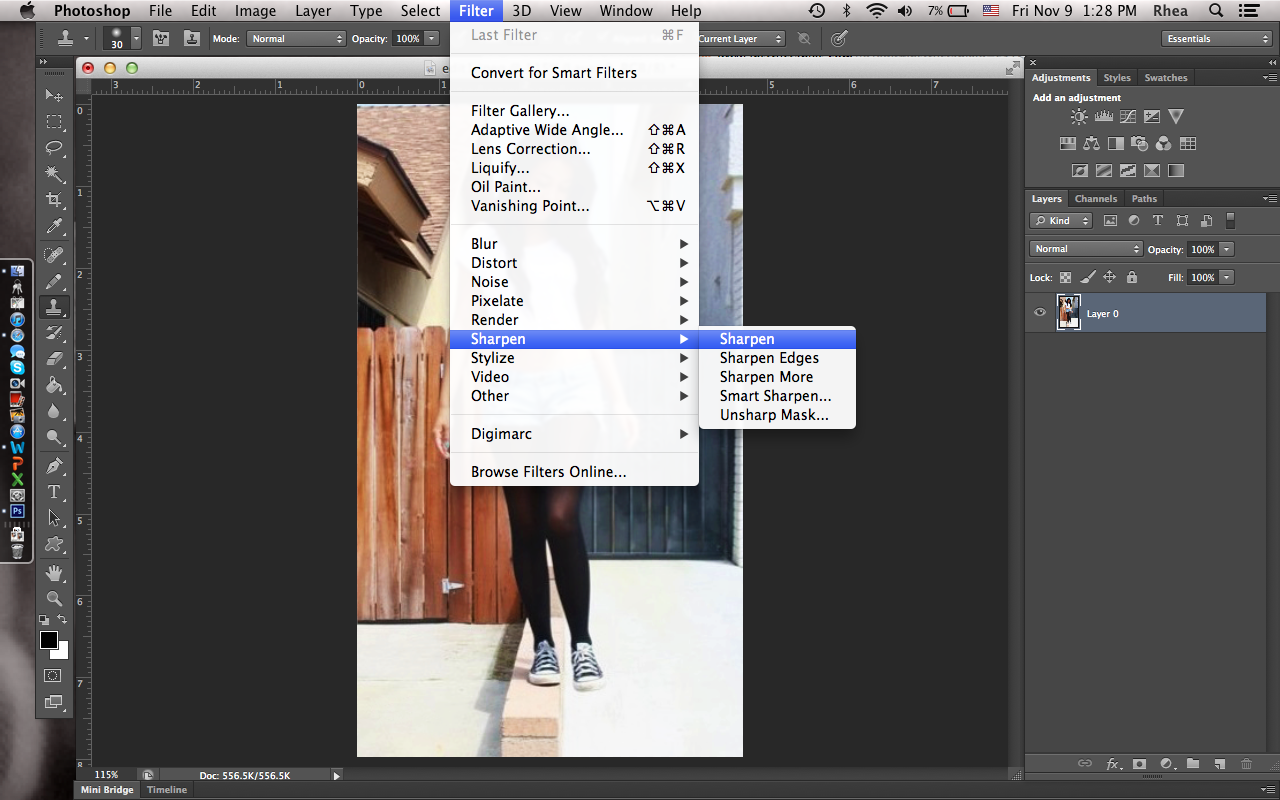Open the options bar Opacity dropdown arrow
Viewport: 1280px width, 800px height.
point(432,39)
